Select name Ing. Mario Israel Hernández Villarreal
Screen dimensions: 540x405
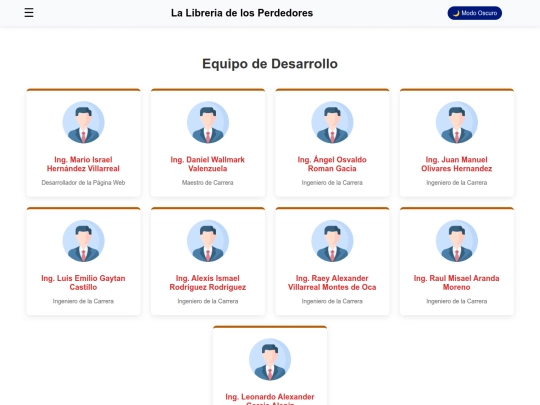click(83, 164)
